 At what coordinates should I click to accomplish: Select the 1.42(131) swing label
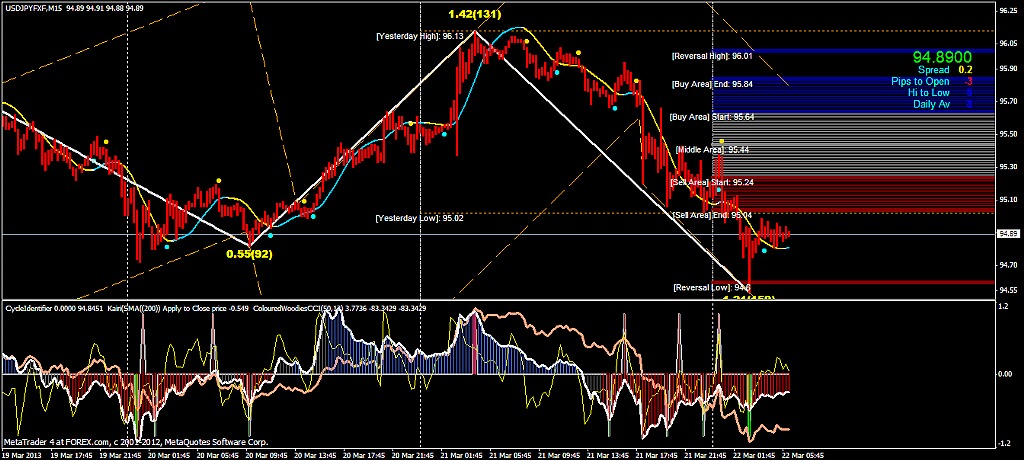click(473, 14)
